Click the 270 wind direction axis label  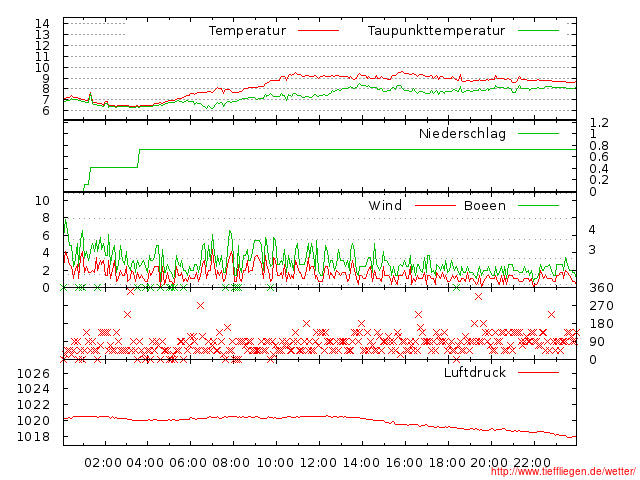coord(601,306)
